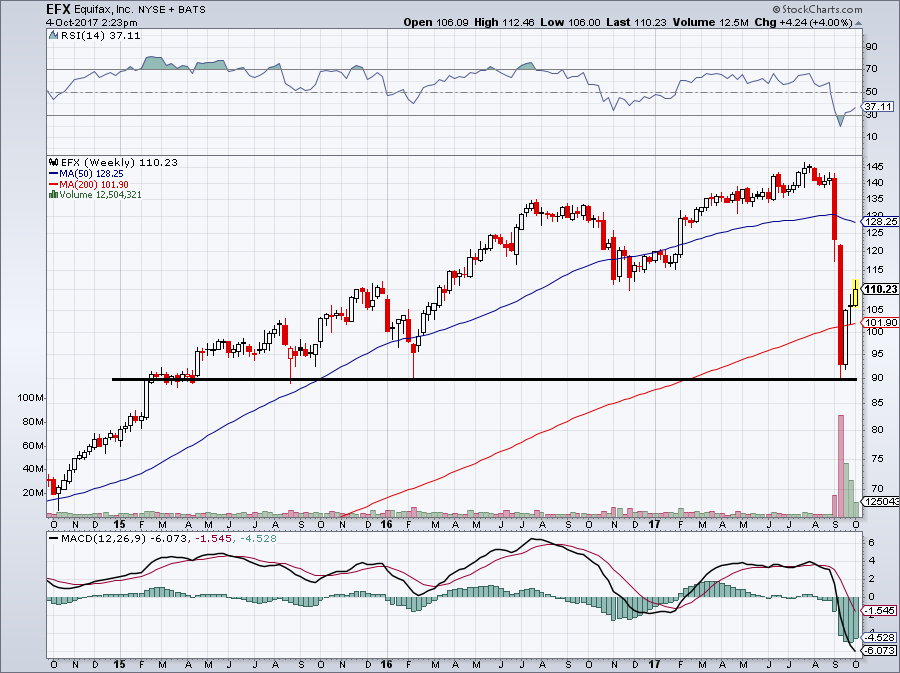This screenshot has height=673, width=900.
Task: Click the black MACD line legend marker
Action: (54, 539)
